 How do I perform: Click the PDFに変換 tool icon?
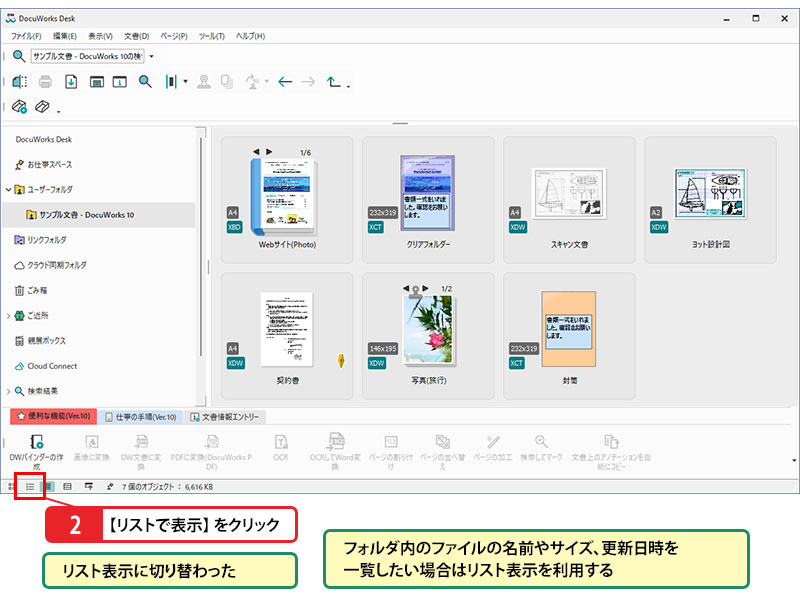212,452
